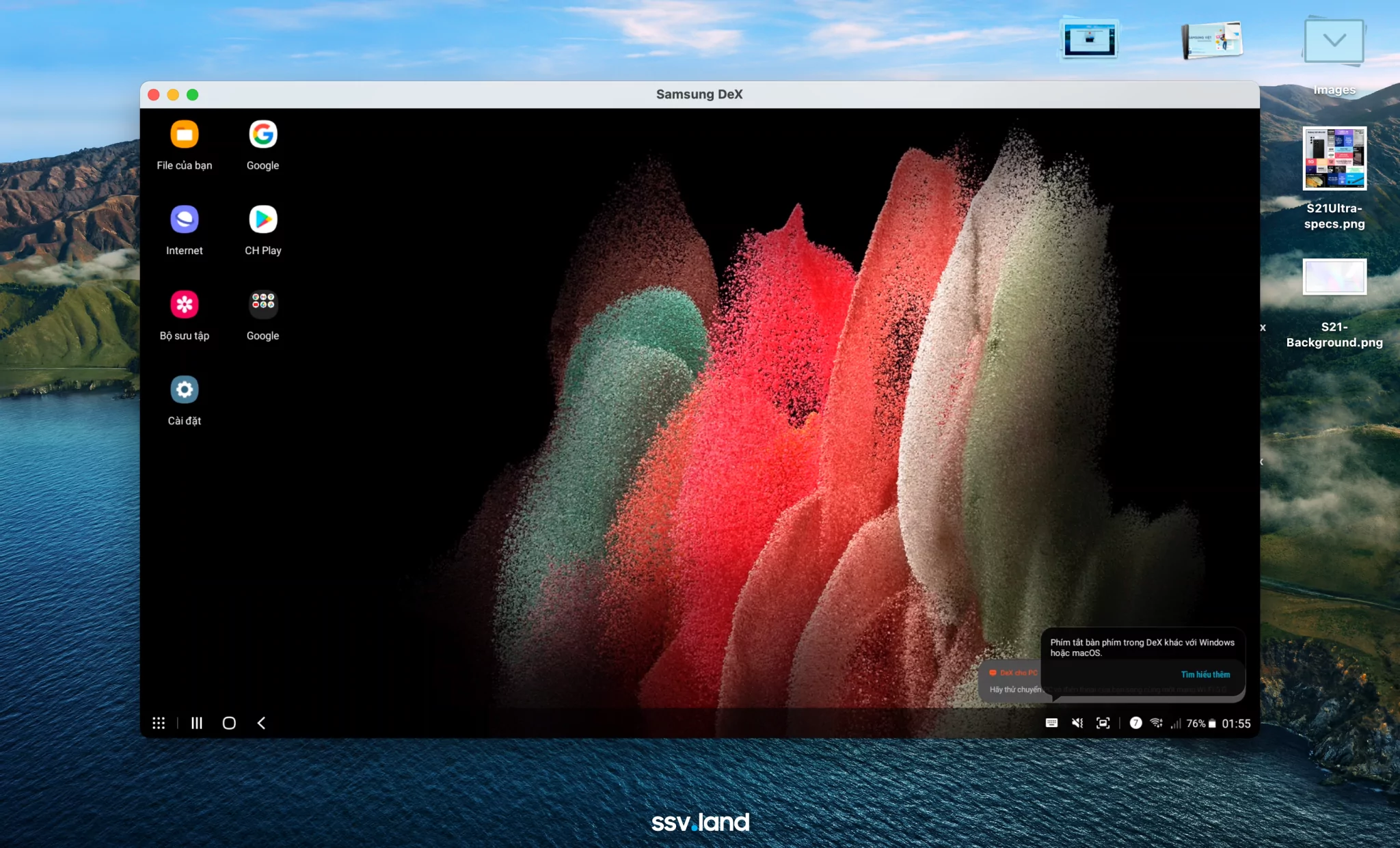Toggle the mute/vibrate sound icon
This screenshot has height=848, width=1400.
click(x=1077, y=723)
